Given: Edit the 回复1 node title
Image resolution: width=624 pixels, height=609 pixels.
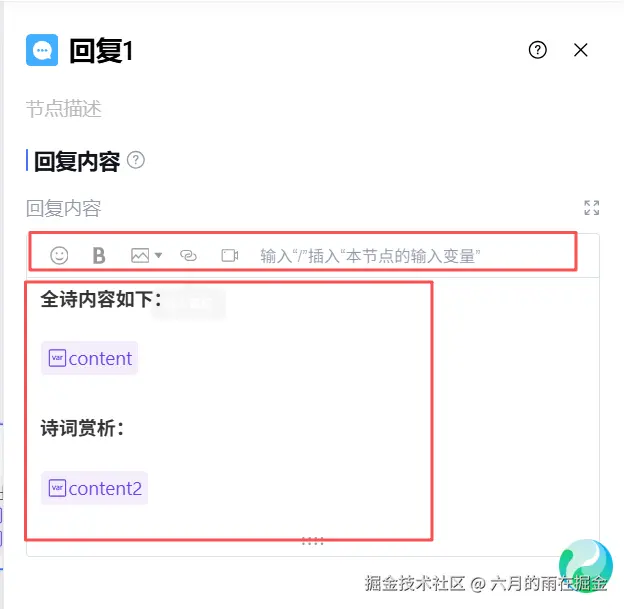Looking at the screenshot, I should (x=101, y=51).
